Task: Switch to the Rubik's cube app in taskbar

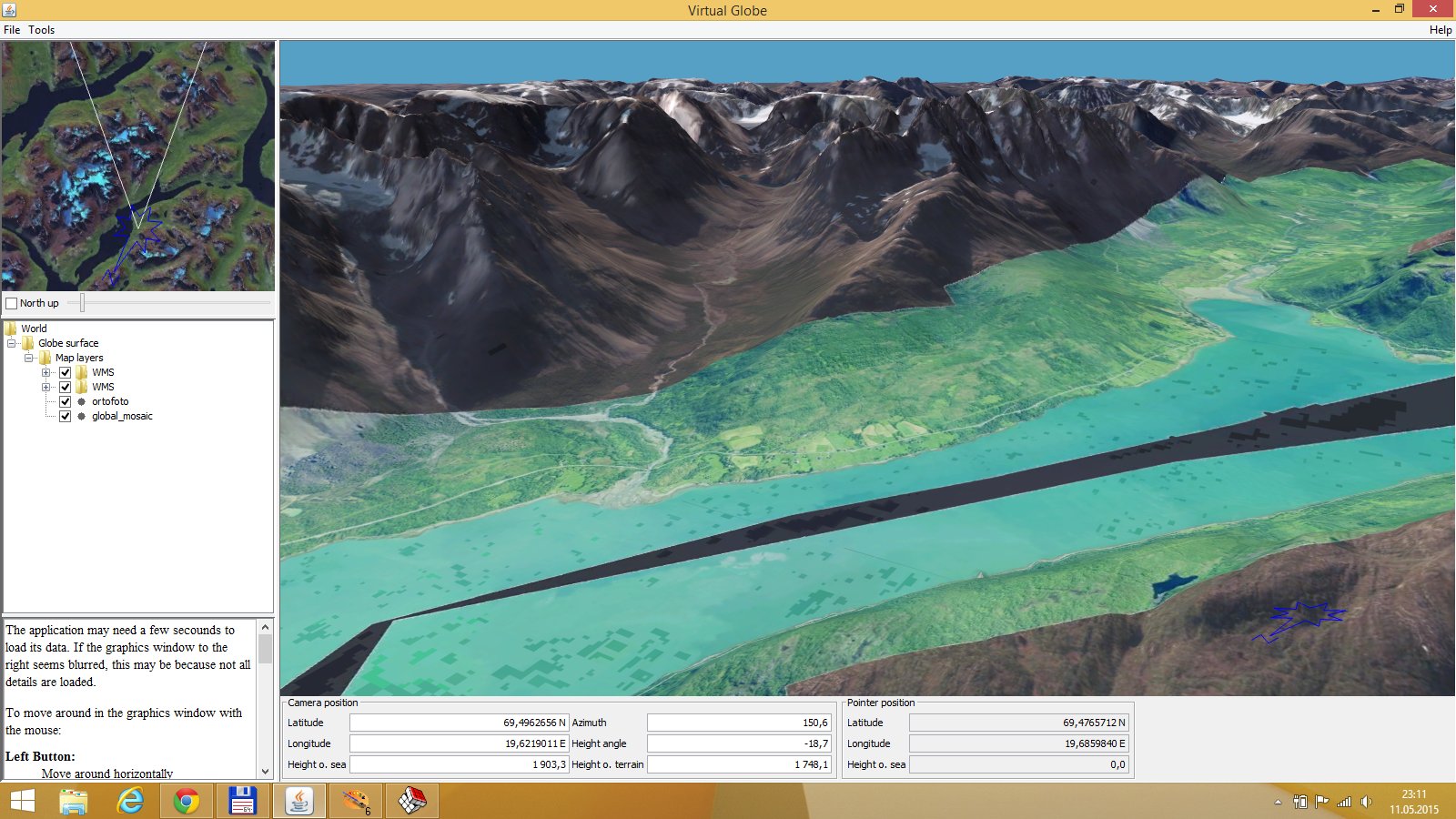Action: tap(412, 801)
